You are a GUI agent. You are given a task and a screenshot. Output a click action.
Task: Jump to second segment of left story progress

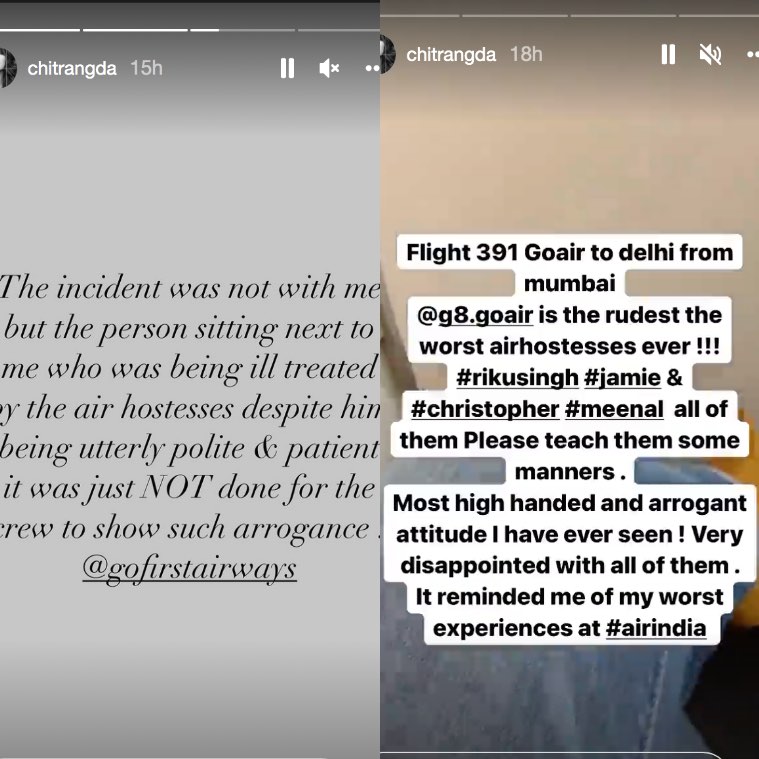tap(135, 30)
